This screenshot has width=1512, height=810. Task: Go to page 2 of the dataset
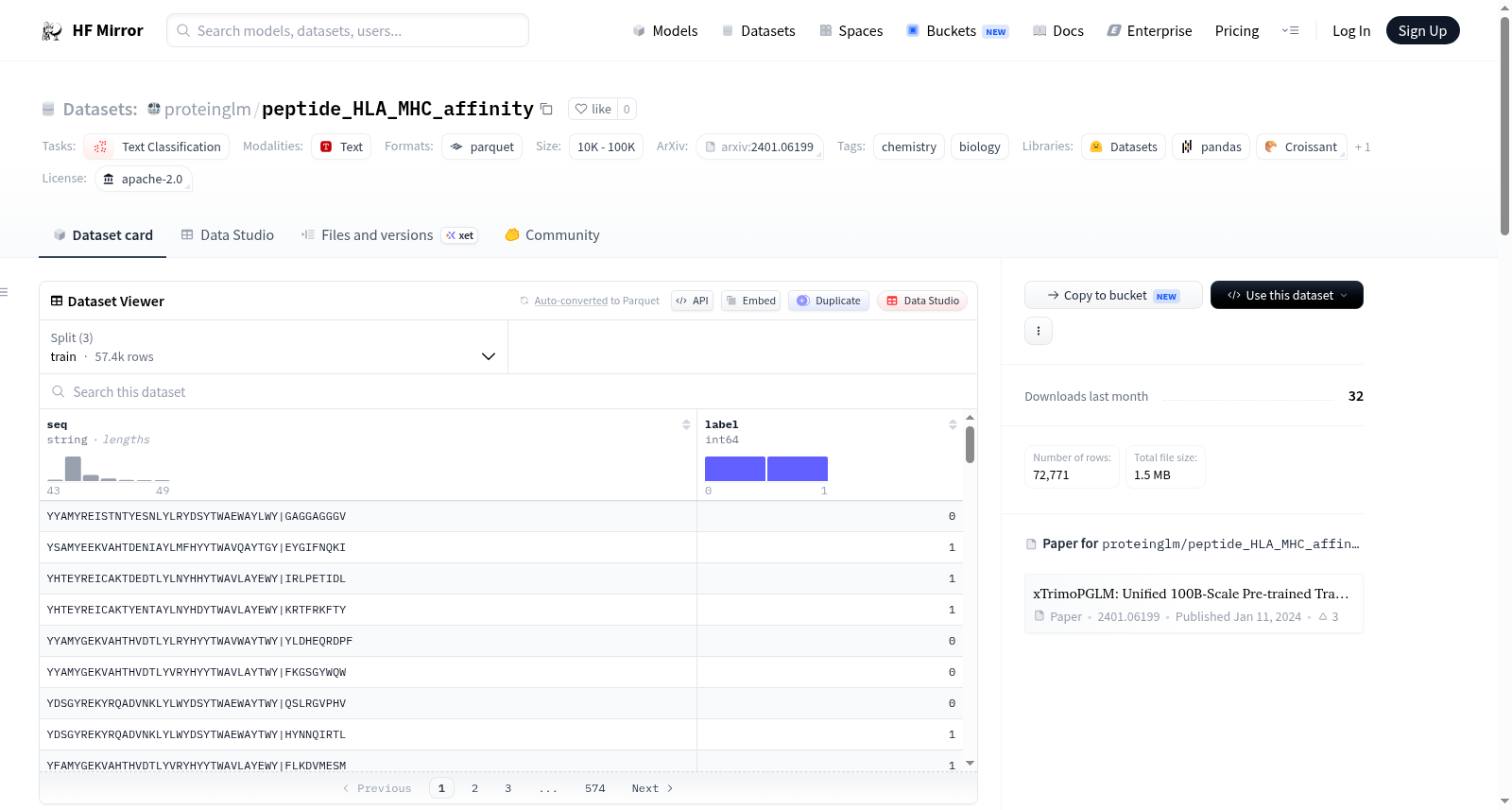tap(474, 789)
